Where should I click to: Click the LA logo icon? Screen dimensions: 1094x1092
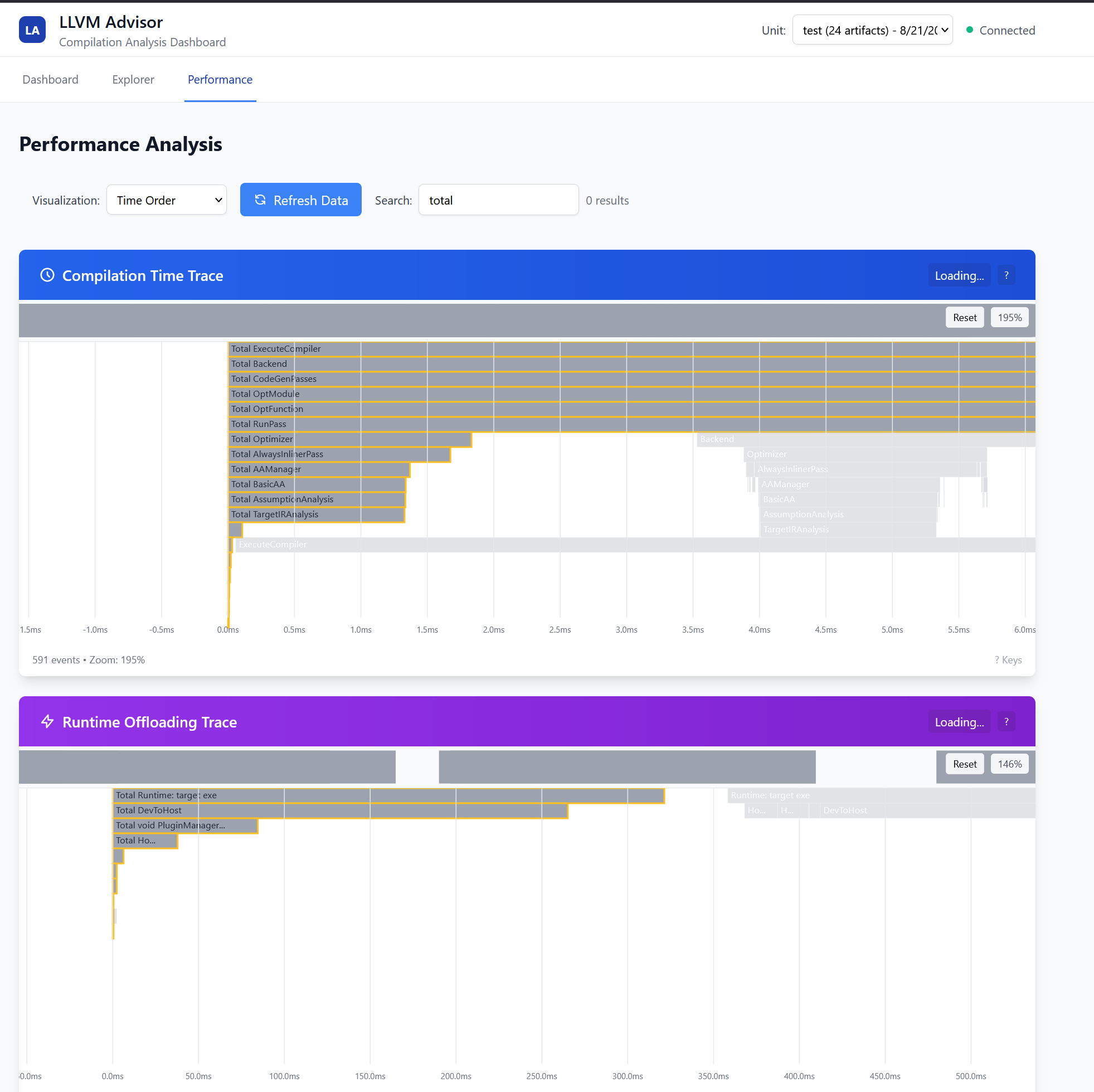[32, 30]
